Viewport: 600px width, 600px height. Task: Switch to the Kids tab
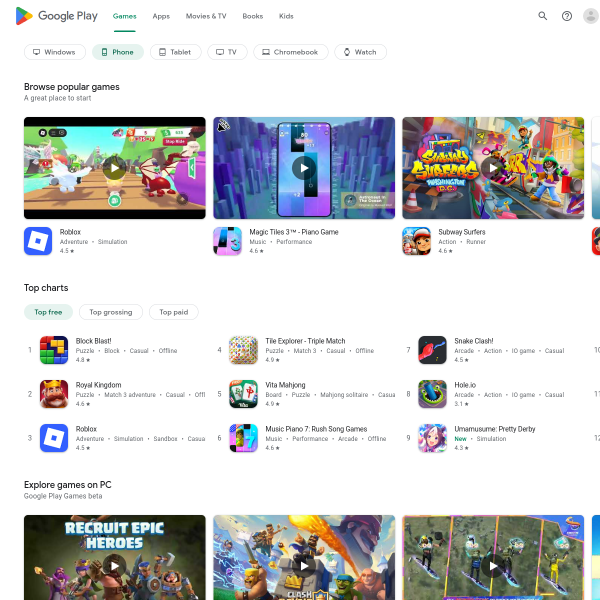click(x=286, y=16)
